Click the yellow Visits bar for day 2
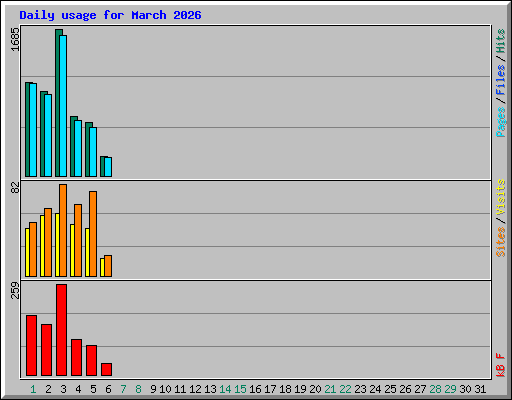Viewport: 512px width, 400px height. (42, 246)
